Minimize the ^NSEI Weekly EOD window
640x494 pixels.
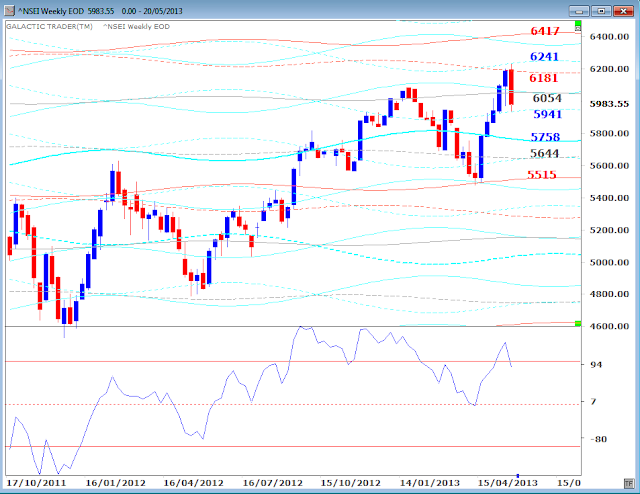pyautogui.click(x=579, y=11)
